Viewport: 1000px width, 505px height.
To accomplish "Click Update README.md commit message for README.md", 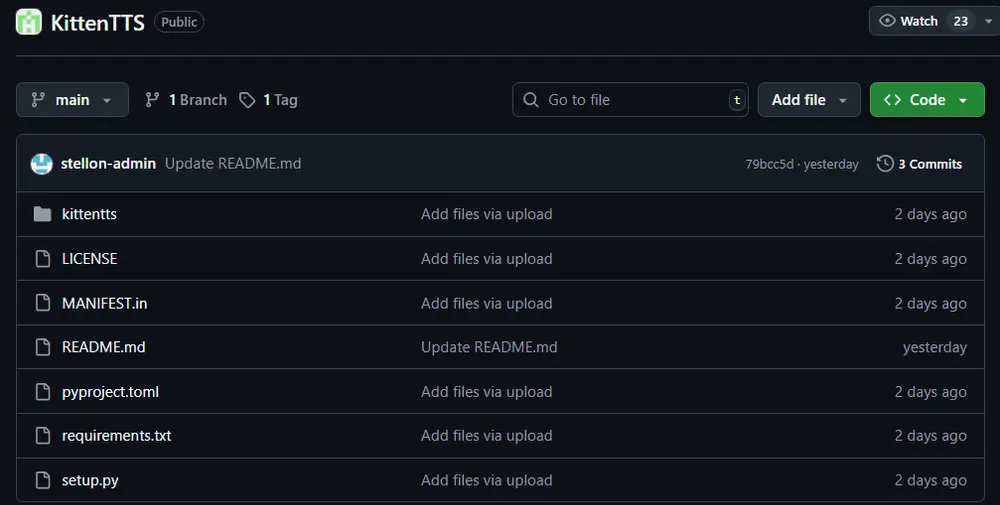I will (489, 347).
